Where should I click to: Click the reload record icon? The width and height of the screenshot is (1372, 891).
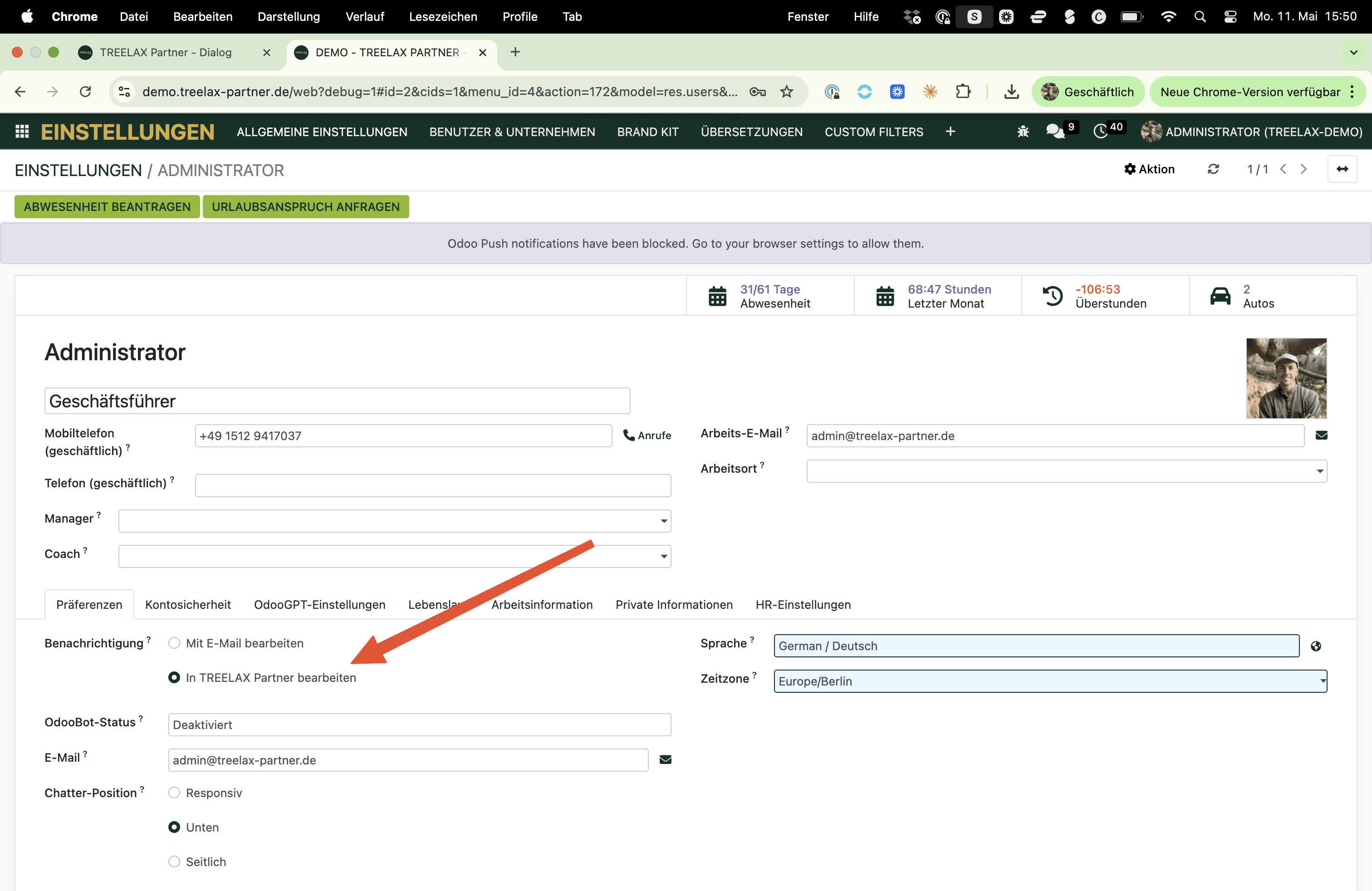click(1214, 169)
